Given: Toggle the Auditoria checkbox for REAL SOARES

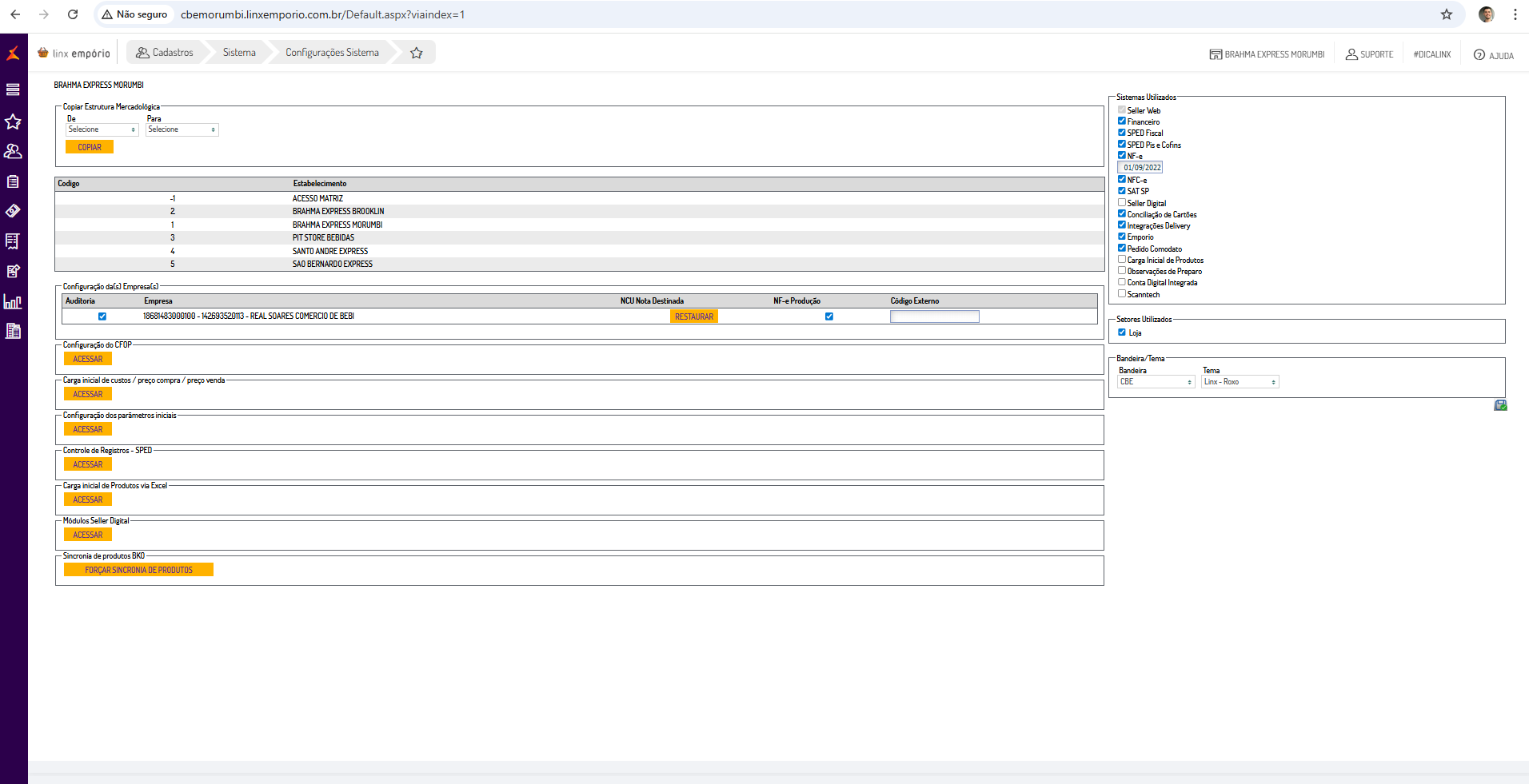Looking at the screenshot, I should [102, 316].
